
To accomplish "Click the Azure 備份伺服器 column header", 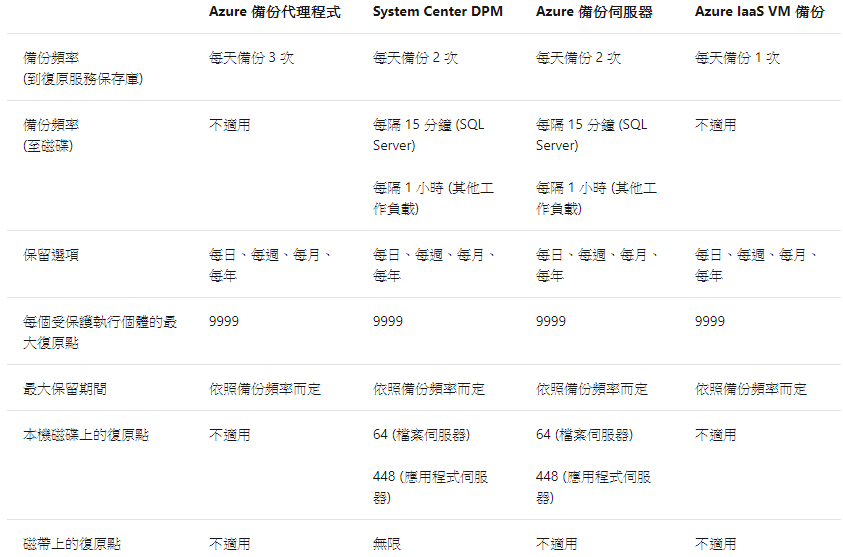I will tap(594, 12).
